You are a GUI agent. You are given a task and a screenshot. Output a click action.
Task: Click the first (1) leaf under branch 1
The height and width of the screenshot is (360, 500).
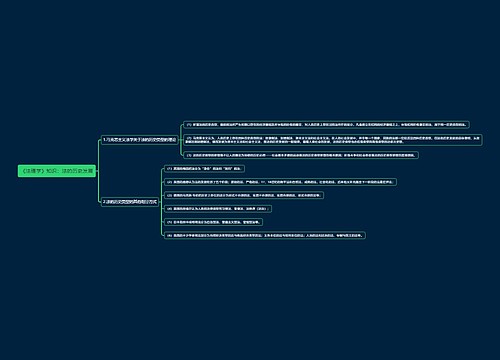pos(326,125)
